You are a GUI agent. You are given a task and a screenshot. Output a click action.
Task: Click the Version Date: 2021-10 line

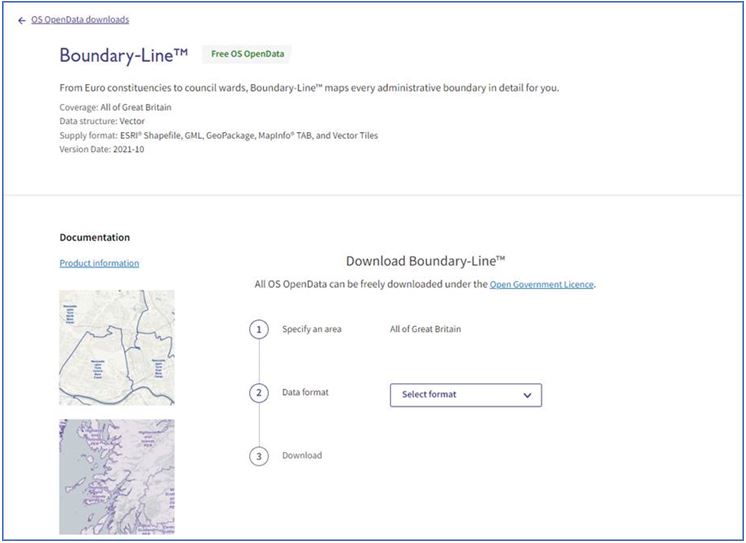[102, 149]
